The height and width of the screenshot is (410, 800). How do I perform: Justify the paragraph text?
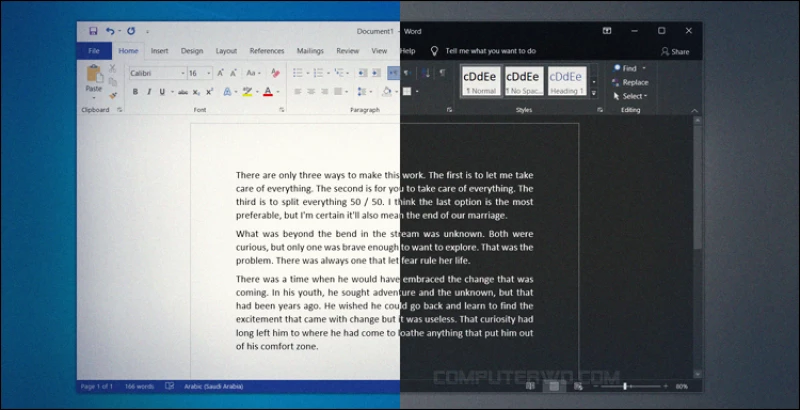(x=338, y=92)
